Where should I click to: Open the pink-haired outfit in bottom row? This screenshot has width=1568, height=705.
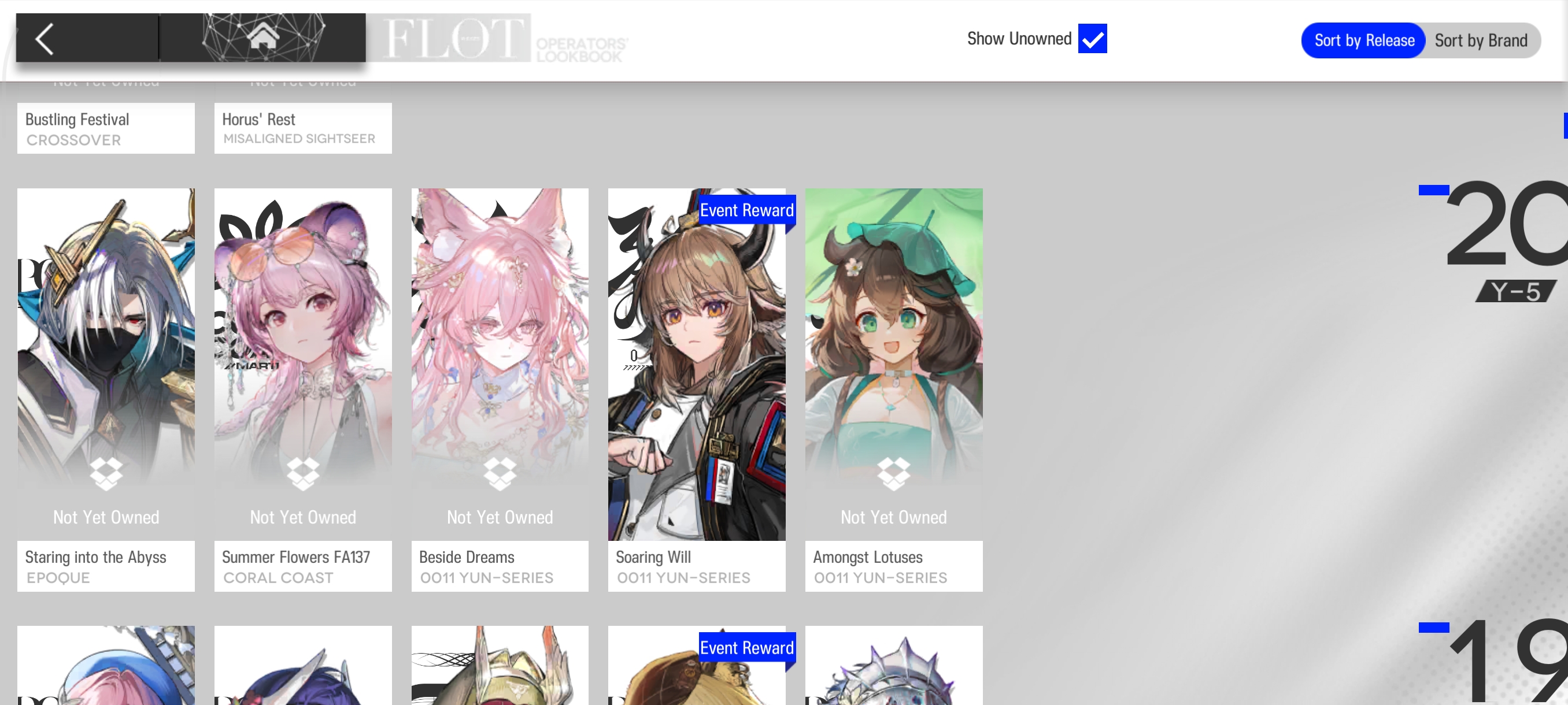[x=106, y=666]
